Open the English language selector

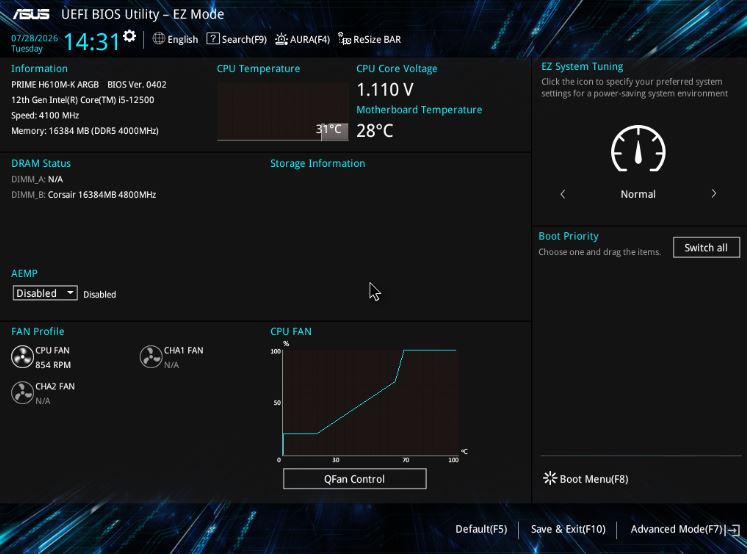[175, 39]
